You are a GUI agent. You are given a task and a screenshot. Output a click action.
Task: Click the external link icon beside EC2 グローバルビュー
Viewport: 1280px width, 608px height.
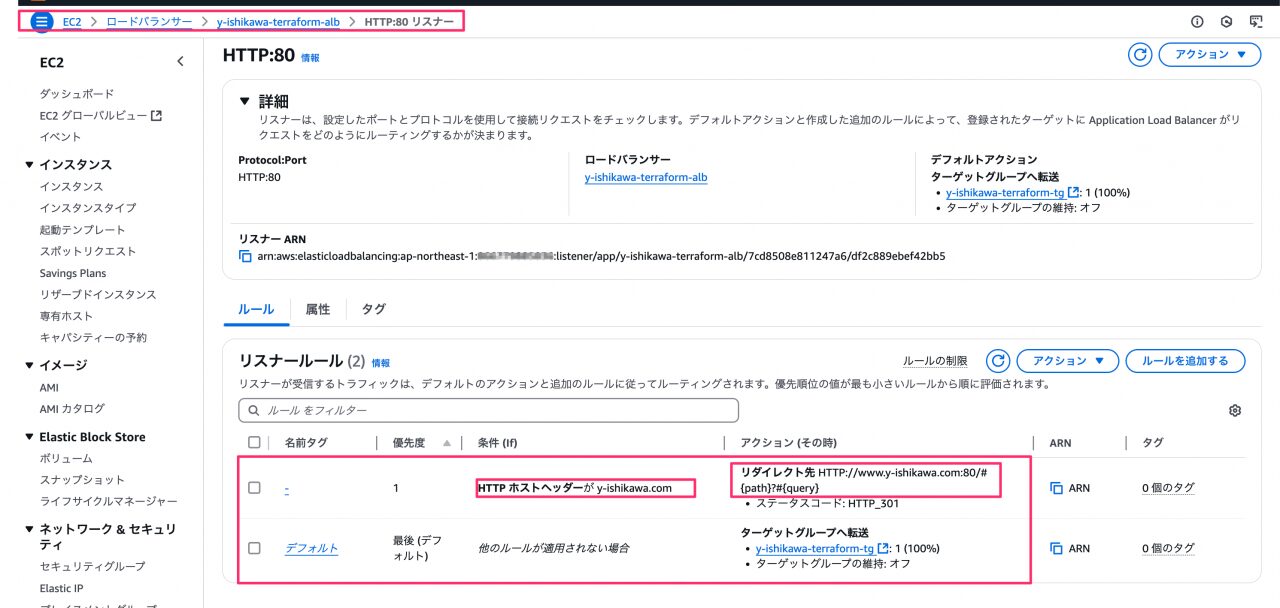pyautogui.click(x=156, y=115)
